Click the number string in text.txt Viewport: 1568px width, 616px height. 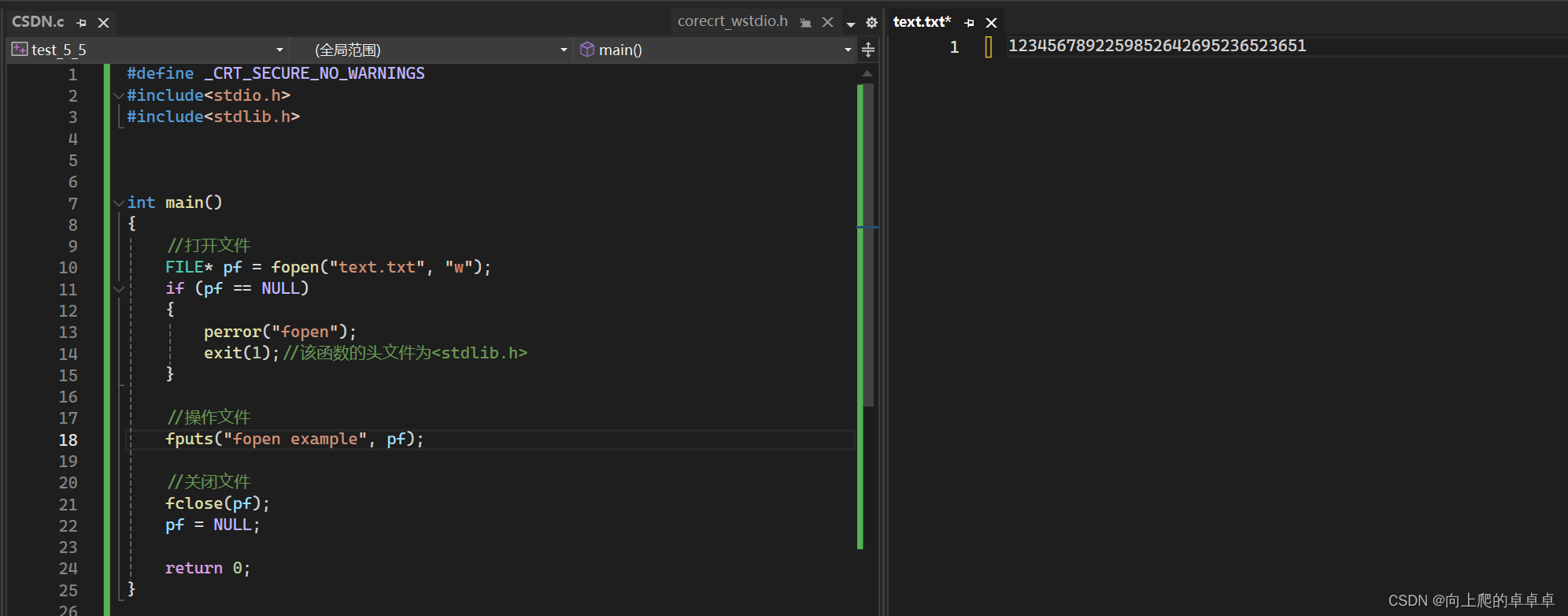[1157, 46]
